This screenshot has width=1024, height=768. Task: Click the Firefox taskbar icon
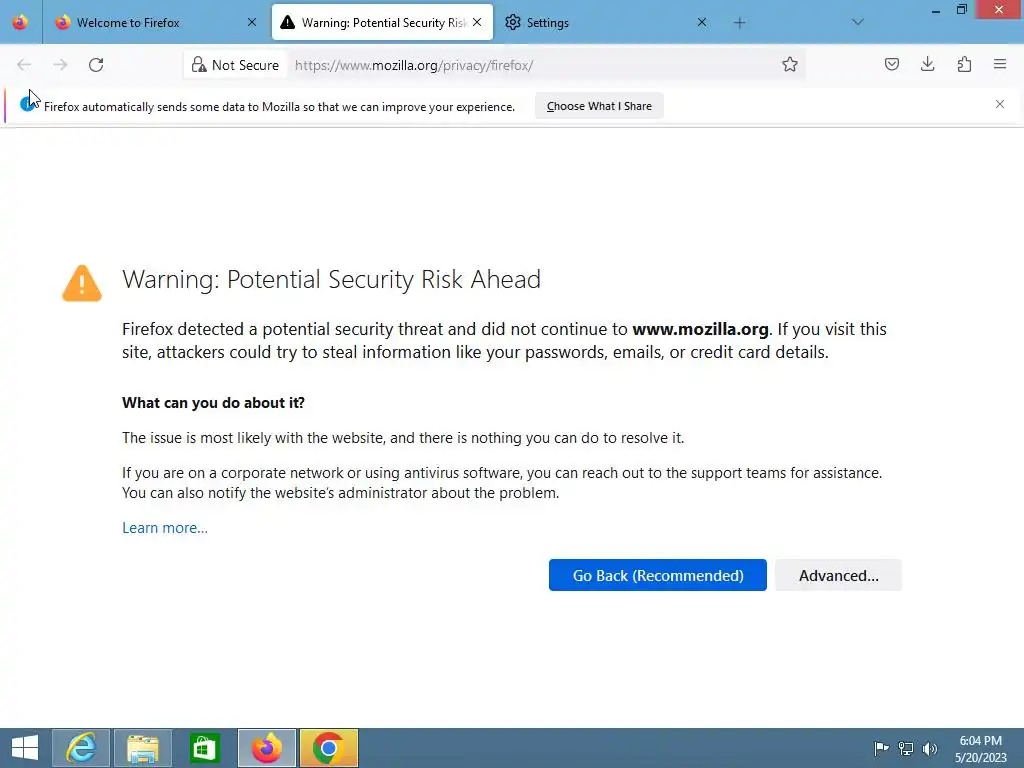267,748
